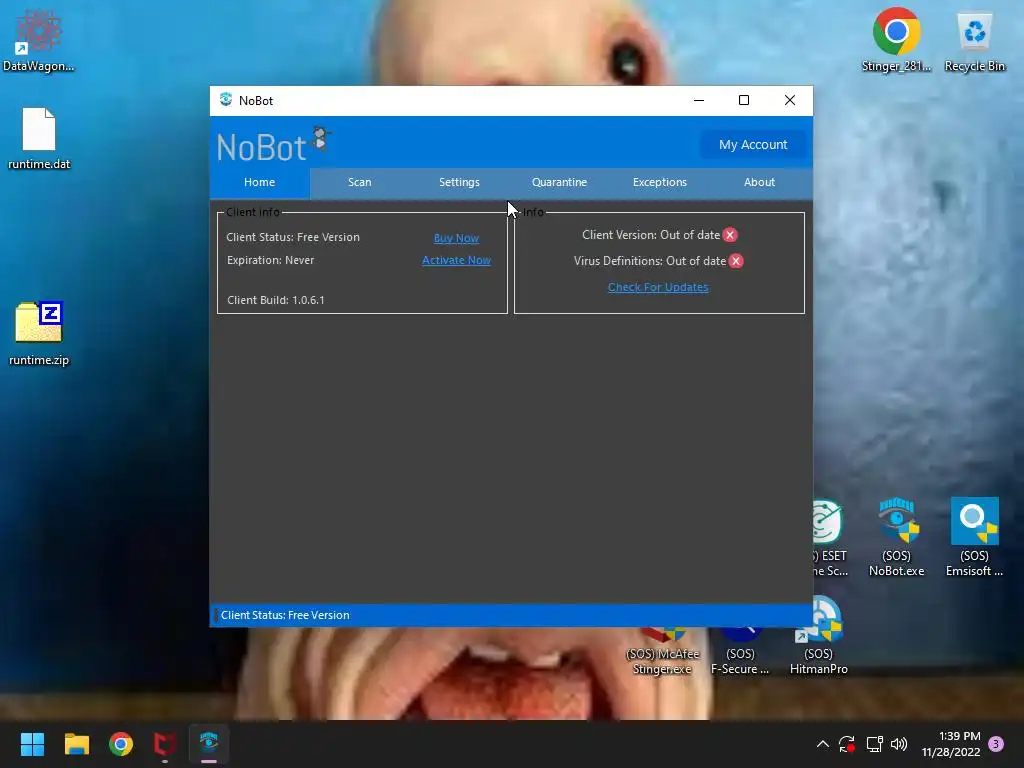This screenshot has width=1024, height=768.
Task: Open the Quarantine tab
Action: [x=559, y=182]
